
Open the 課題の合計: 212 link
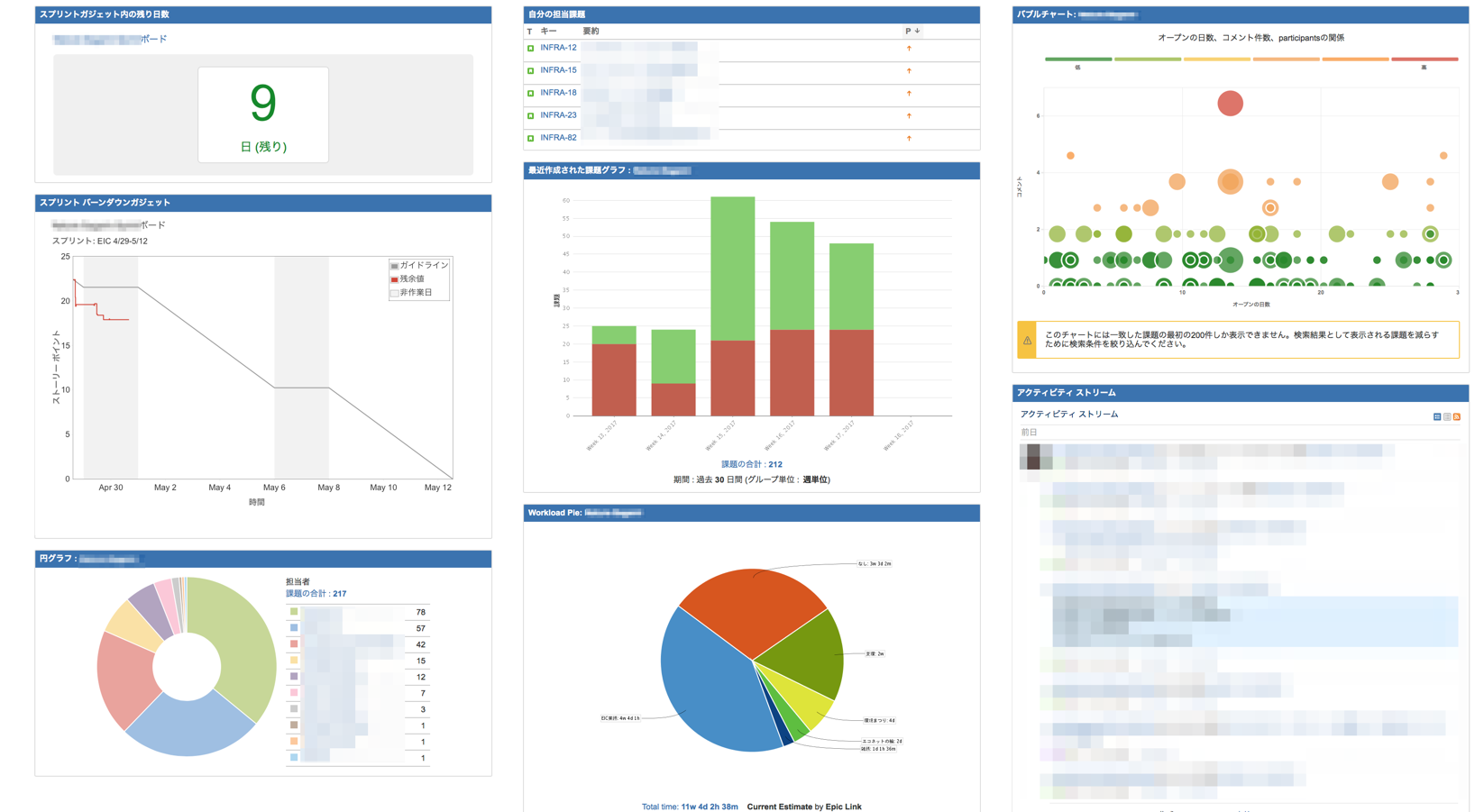point(752,464)
